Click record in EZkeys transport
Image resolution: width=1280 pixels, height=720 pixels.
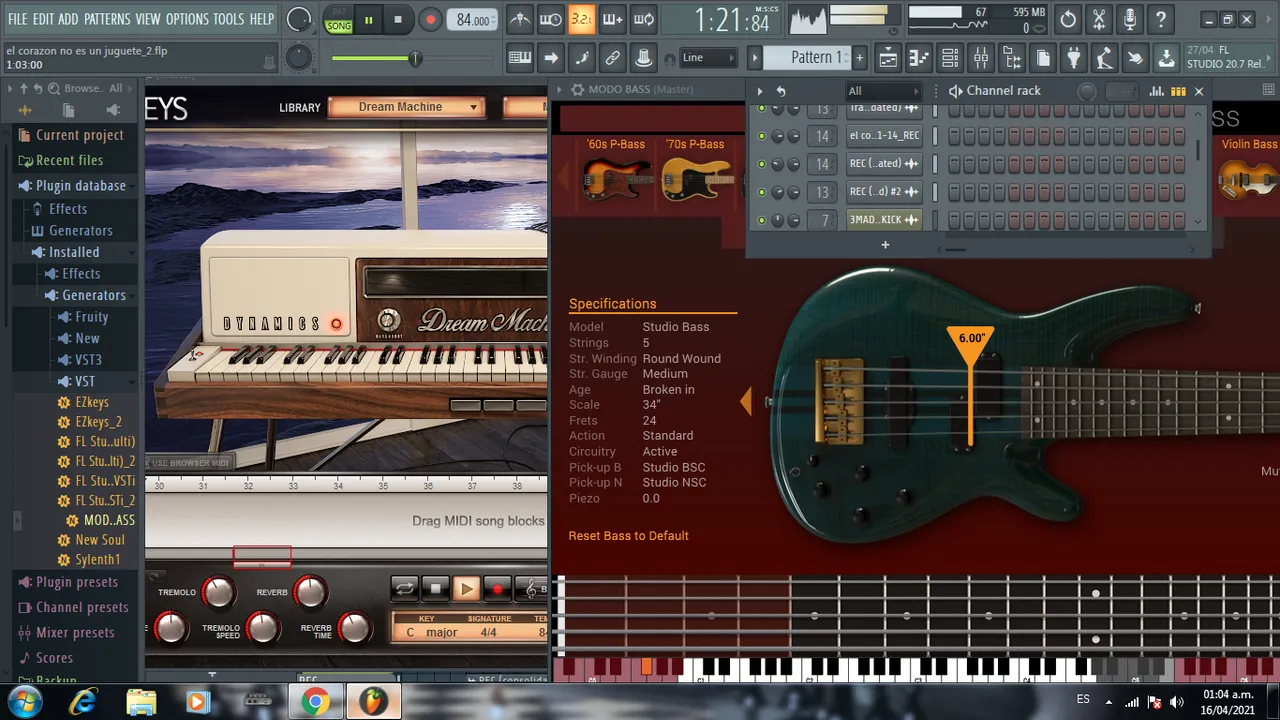[x=497, y=589]
